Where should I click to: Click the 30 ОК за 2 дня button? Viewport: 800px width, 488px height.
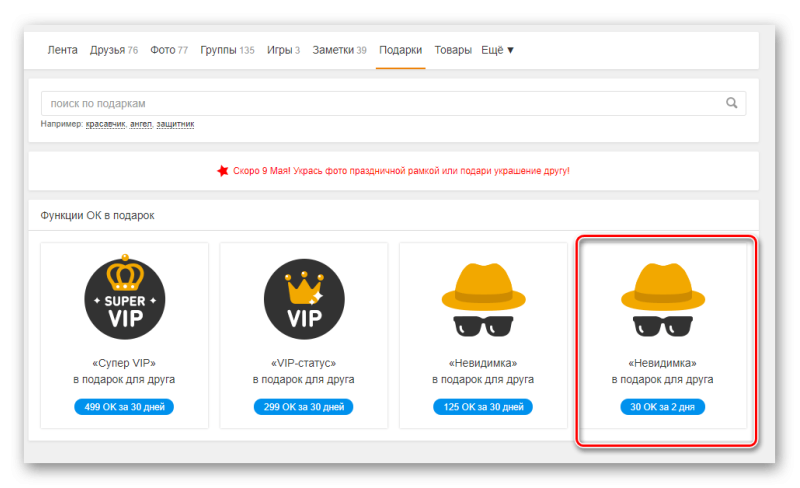(662, 407)
